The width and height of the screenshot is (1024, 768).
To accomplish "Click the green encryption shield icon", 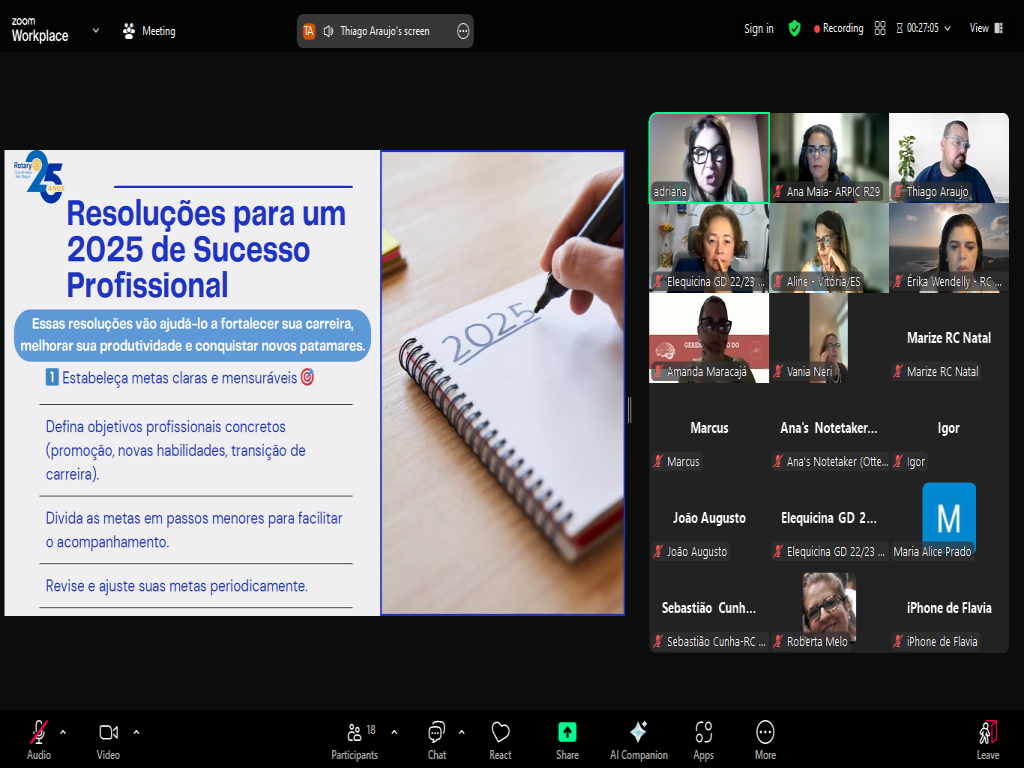I will 794,29.
